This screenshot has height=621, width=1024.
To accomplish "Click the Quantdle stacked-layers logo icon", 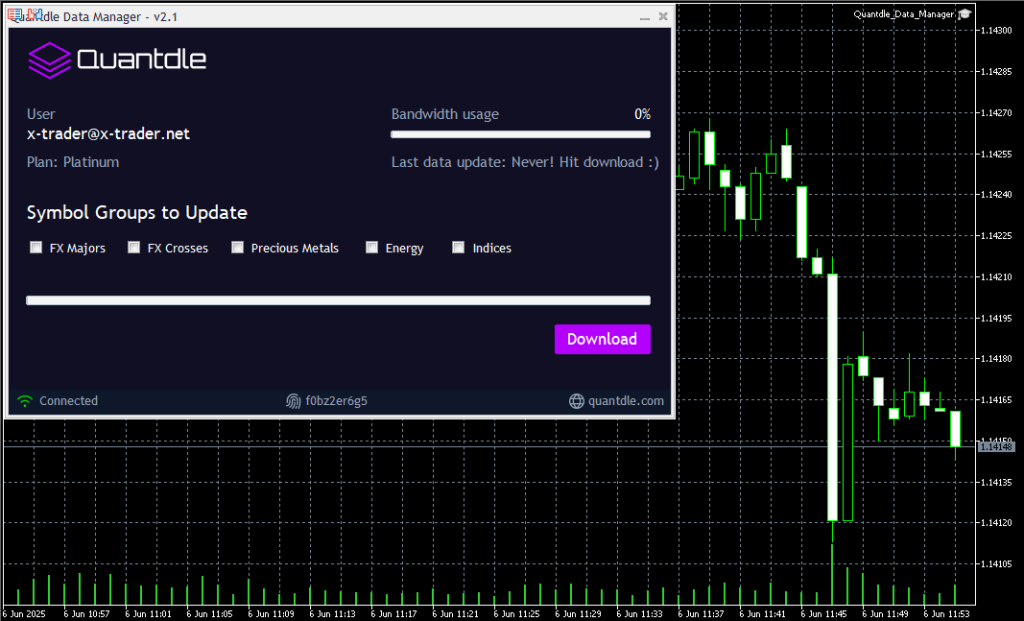I will tap(50, 60).
